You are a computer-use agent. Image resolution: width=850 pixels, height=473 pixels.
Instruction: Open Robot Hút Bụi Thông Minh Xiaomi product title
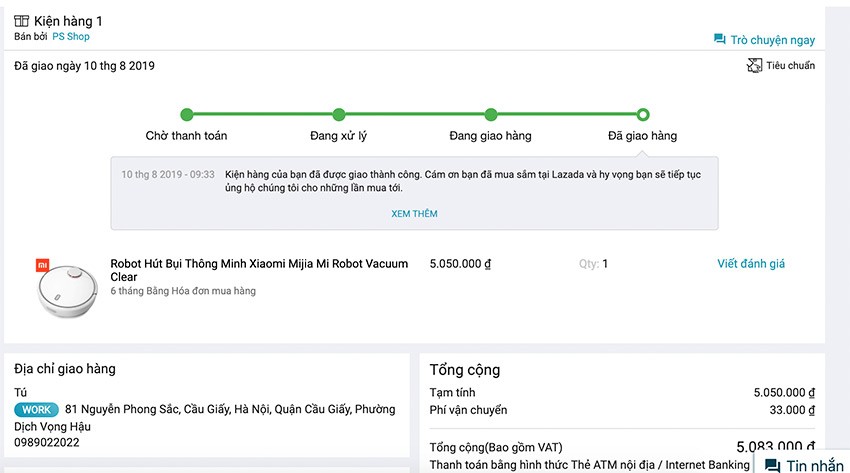259,270
